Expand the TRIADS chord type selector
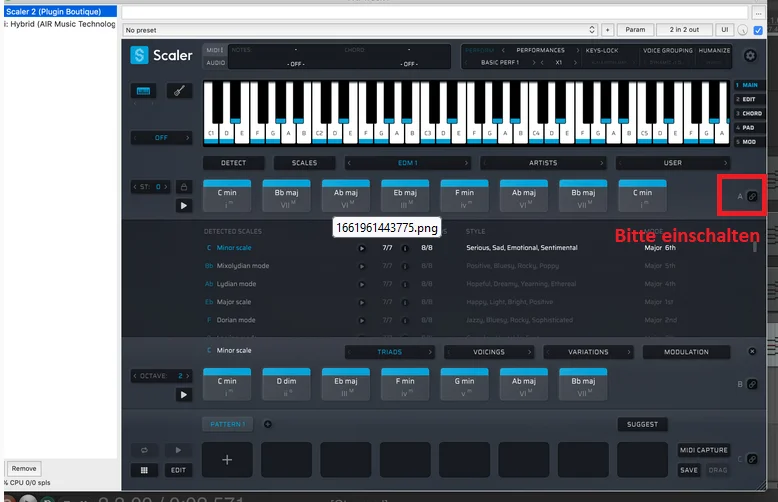778x502 pixels. click(x=389, y=352)
